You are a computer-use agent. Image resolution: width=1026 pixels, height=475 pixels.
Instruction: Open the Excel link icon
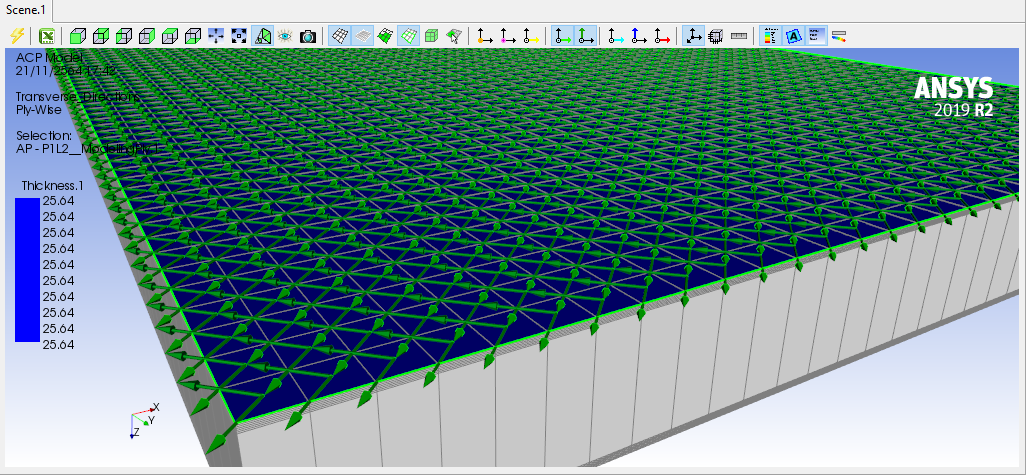click(x=46, y=36)
